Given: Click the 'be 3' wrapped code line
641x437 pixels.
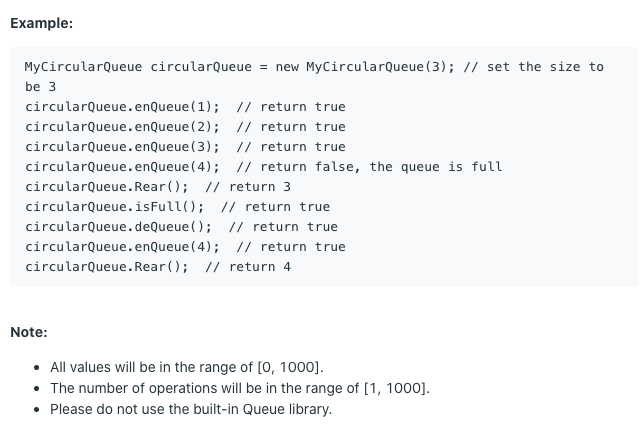Looking at the screenshot, I should coord(40,87).
